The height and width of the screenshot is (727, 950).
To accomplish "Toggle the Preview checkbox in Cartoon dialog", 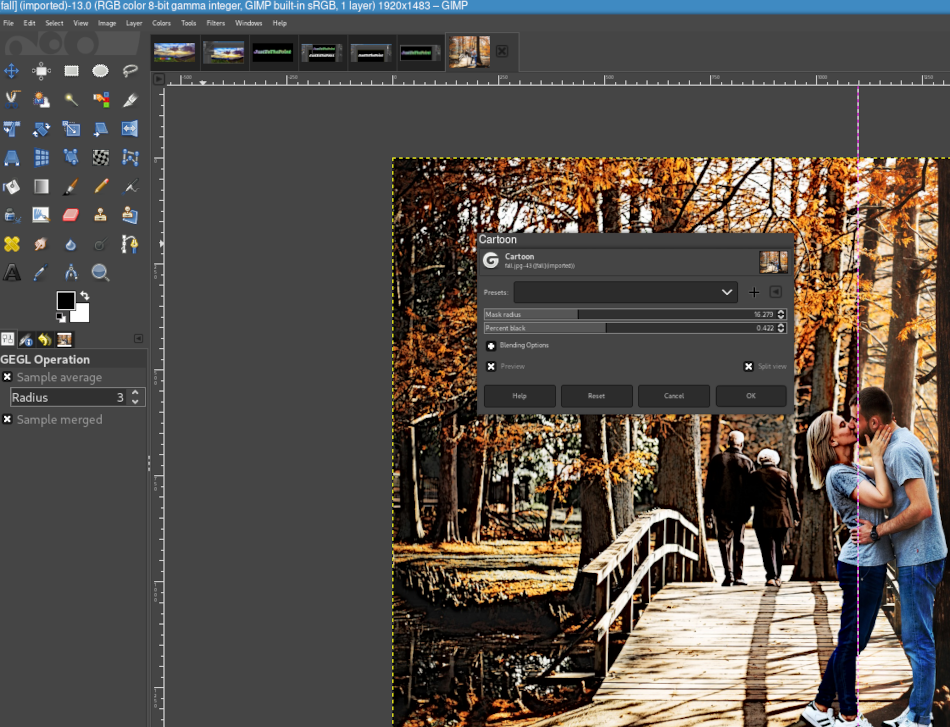I will pyautogui.click(x=491, y=367).
